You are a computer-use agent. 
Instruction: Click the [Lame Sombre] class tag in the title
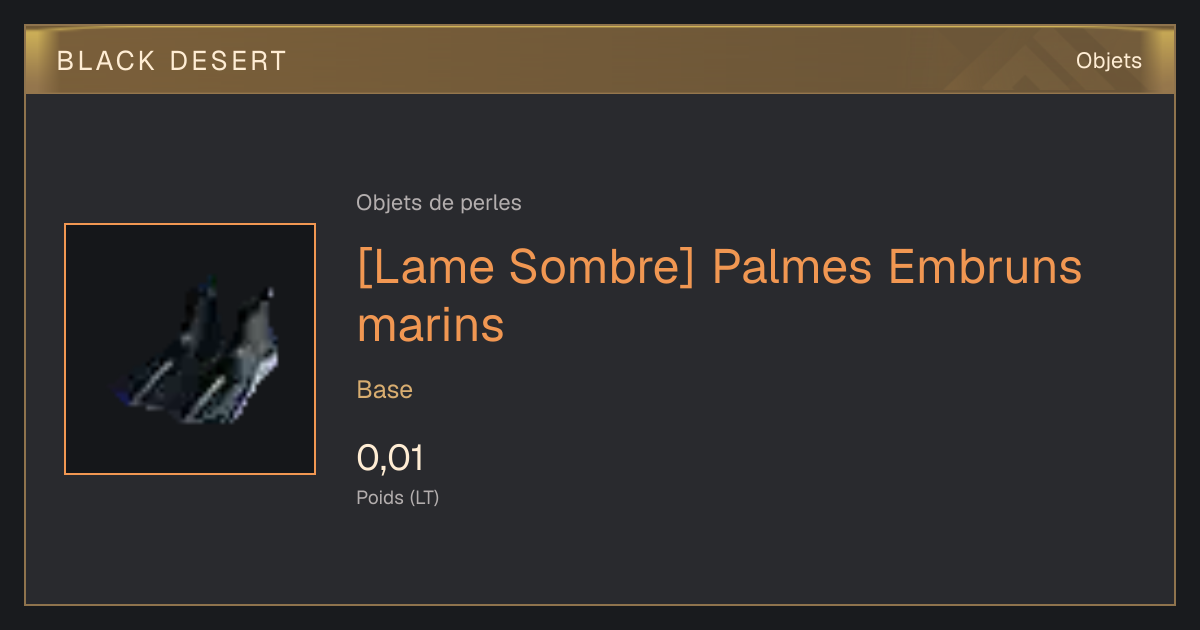tap(525, 268)
